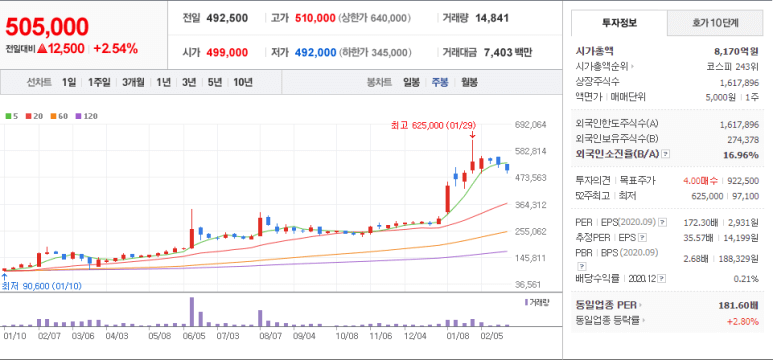Screen dimensions: 773x360
Task: Click the blue arrow marking 최저 90,600
Action: point(4,277)
